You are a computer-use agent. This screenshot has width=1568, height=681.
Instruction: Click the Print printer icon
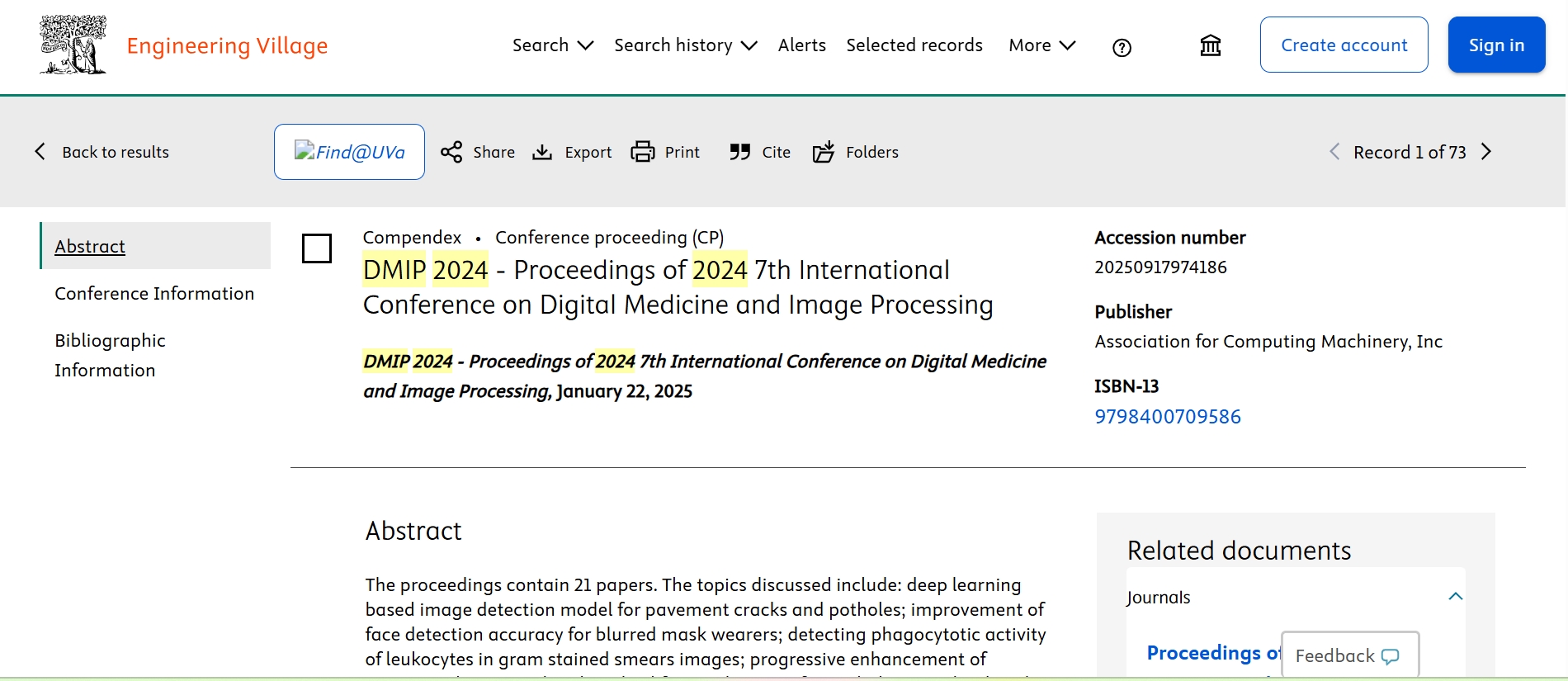click(643, 152)
